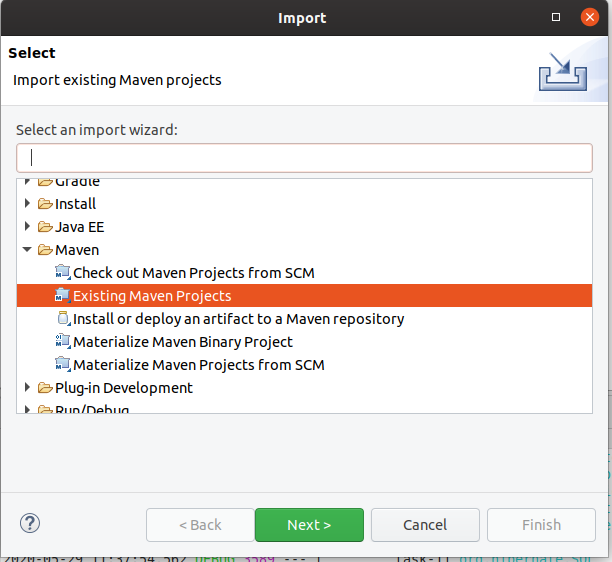Select Materialize Maven Binary Project entry

(183, 342)
